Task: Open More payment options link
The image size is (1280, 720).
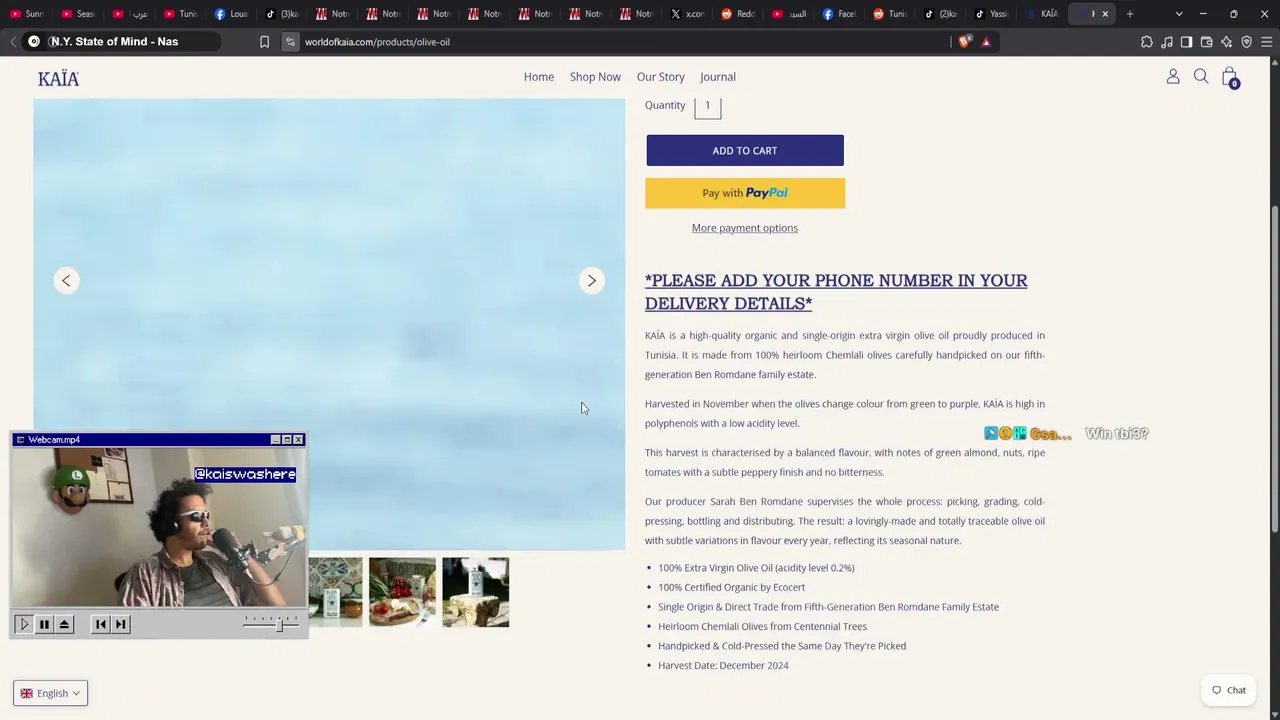Action: click(x=745, y=228)
